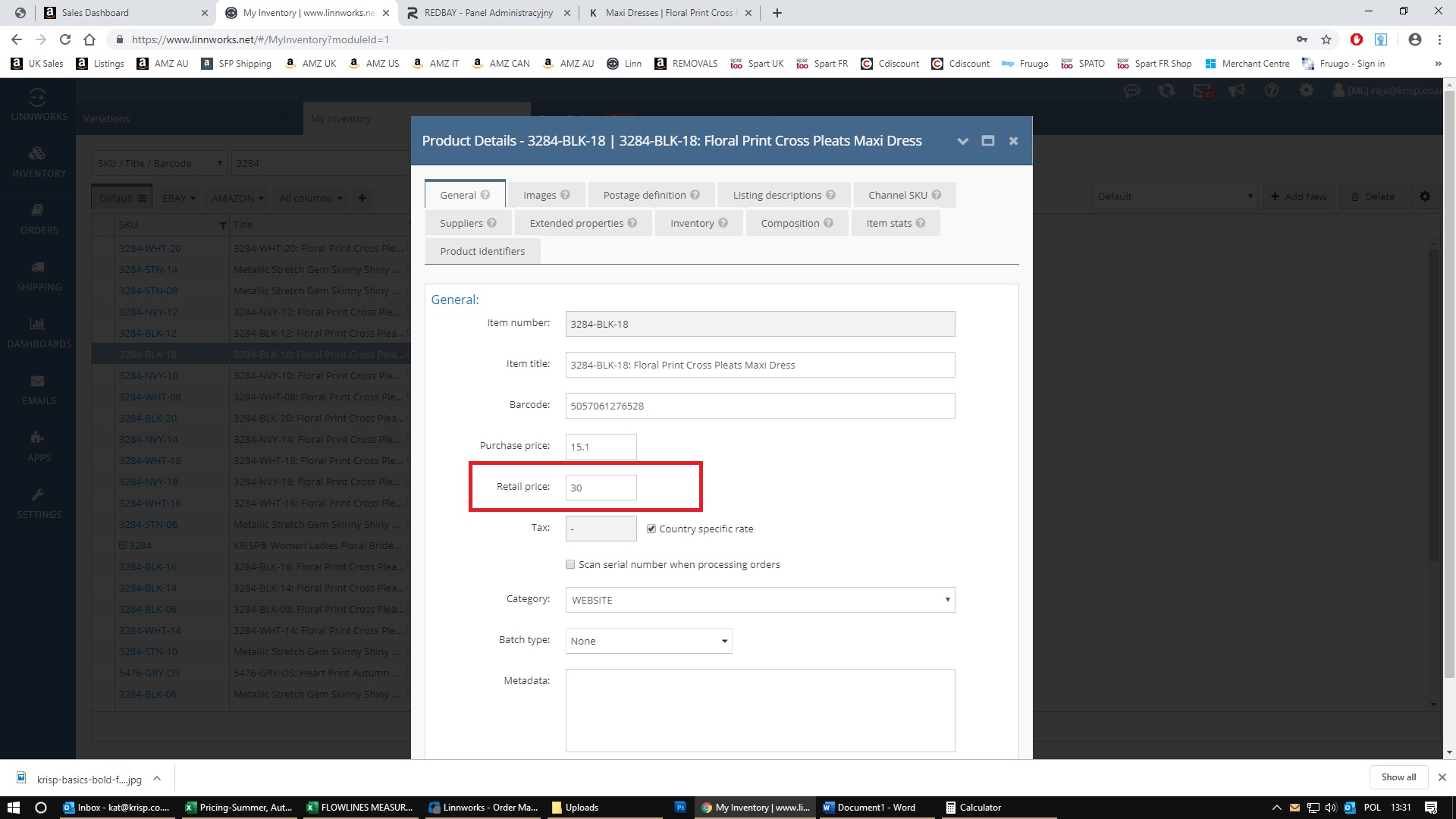Click help icon next to Images tab
1456x819 pixels.
(565, 195)
